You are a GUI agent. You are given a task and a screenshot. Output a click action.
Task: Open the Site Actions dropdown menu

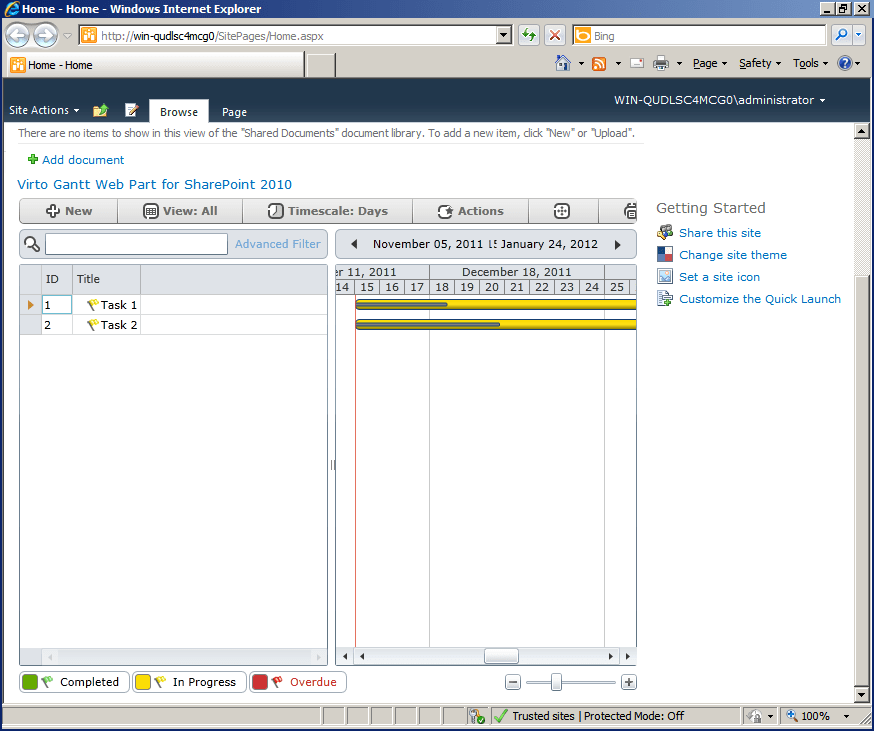tap(44, 110)
